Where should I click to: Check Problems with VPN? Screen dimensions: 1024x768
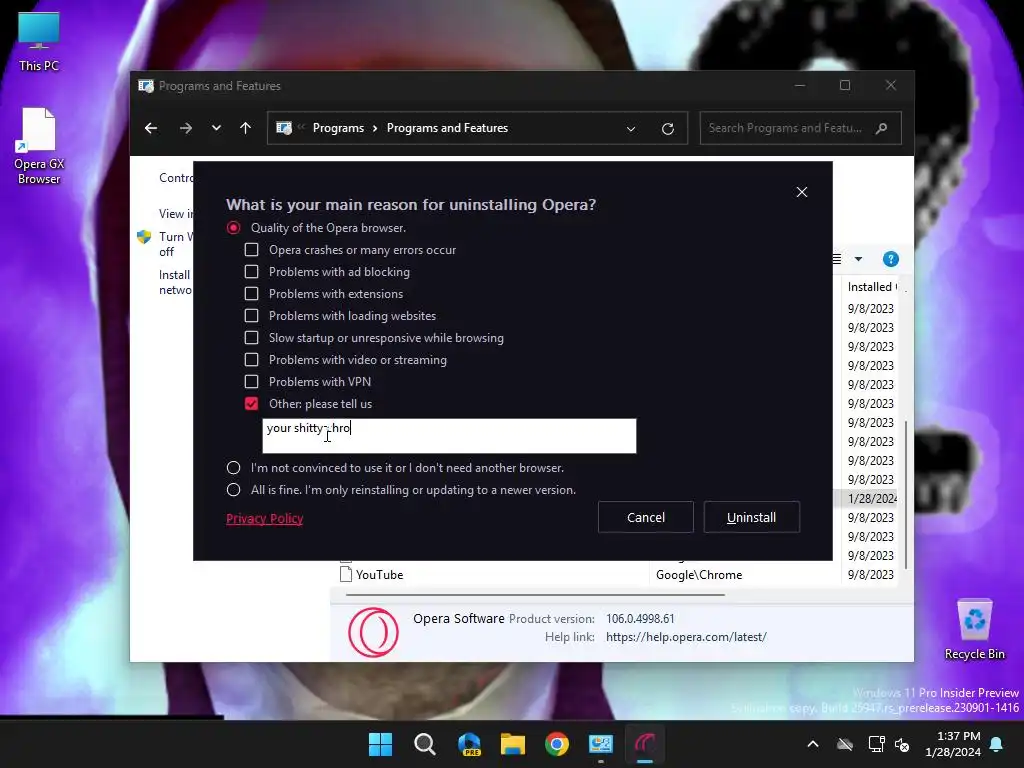coord(251,382)
